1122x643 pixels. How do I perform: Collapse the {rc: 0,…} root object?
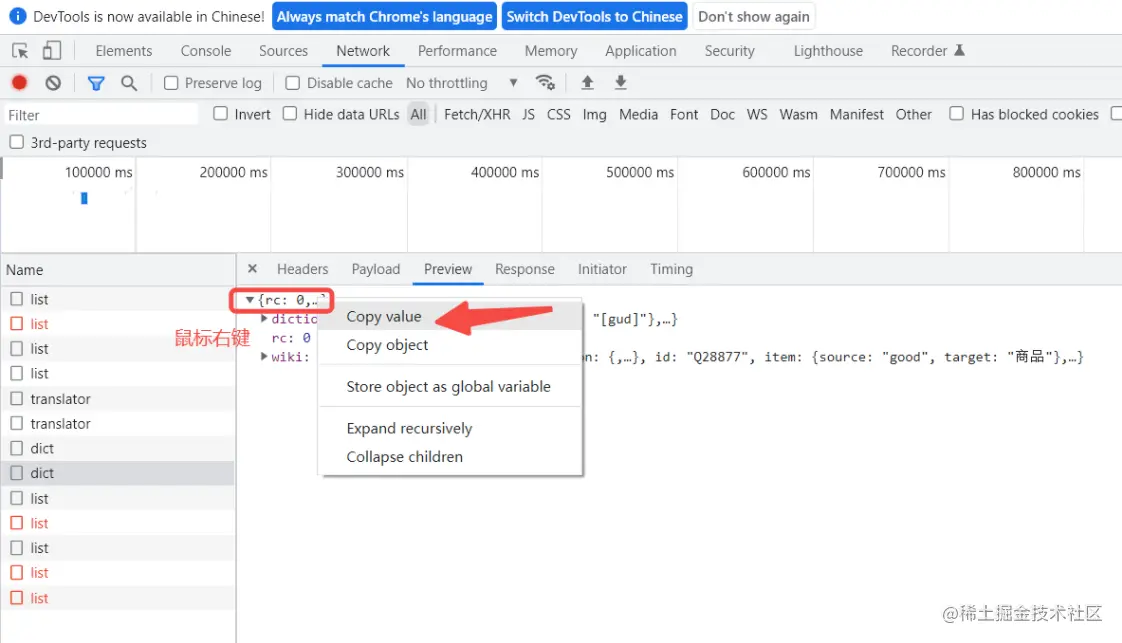point(249,300)
